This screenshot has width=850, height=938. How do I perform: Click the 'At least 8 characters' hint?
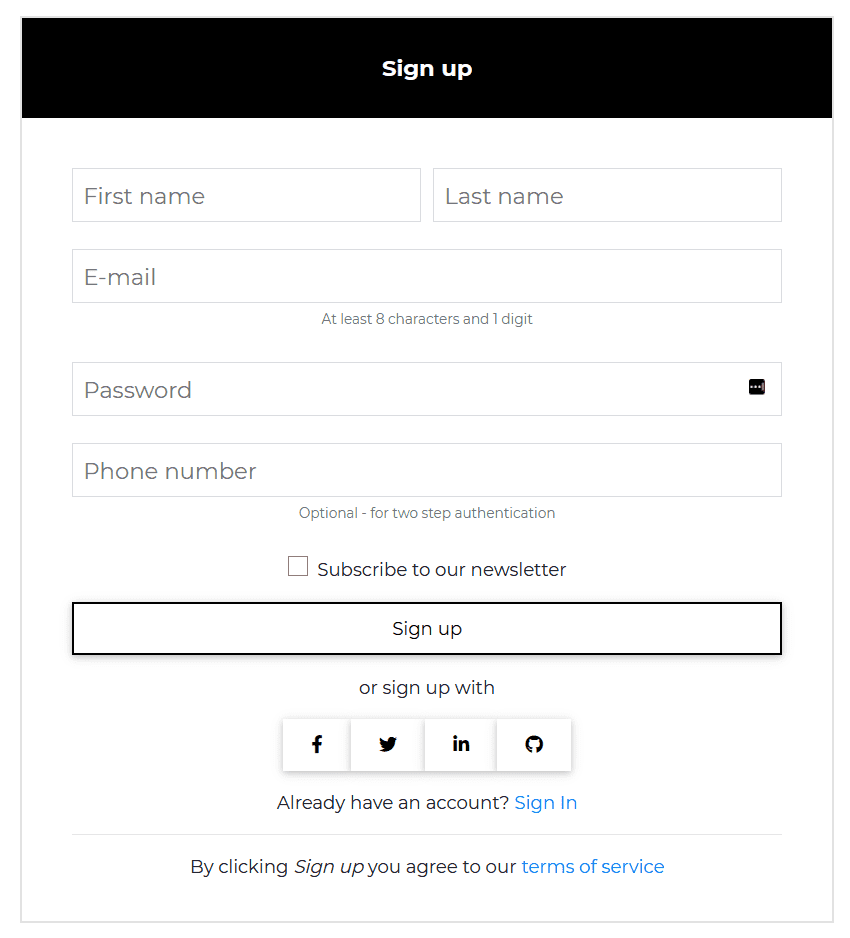tap(427, 320)
